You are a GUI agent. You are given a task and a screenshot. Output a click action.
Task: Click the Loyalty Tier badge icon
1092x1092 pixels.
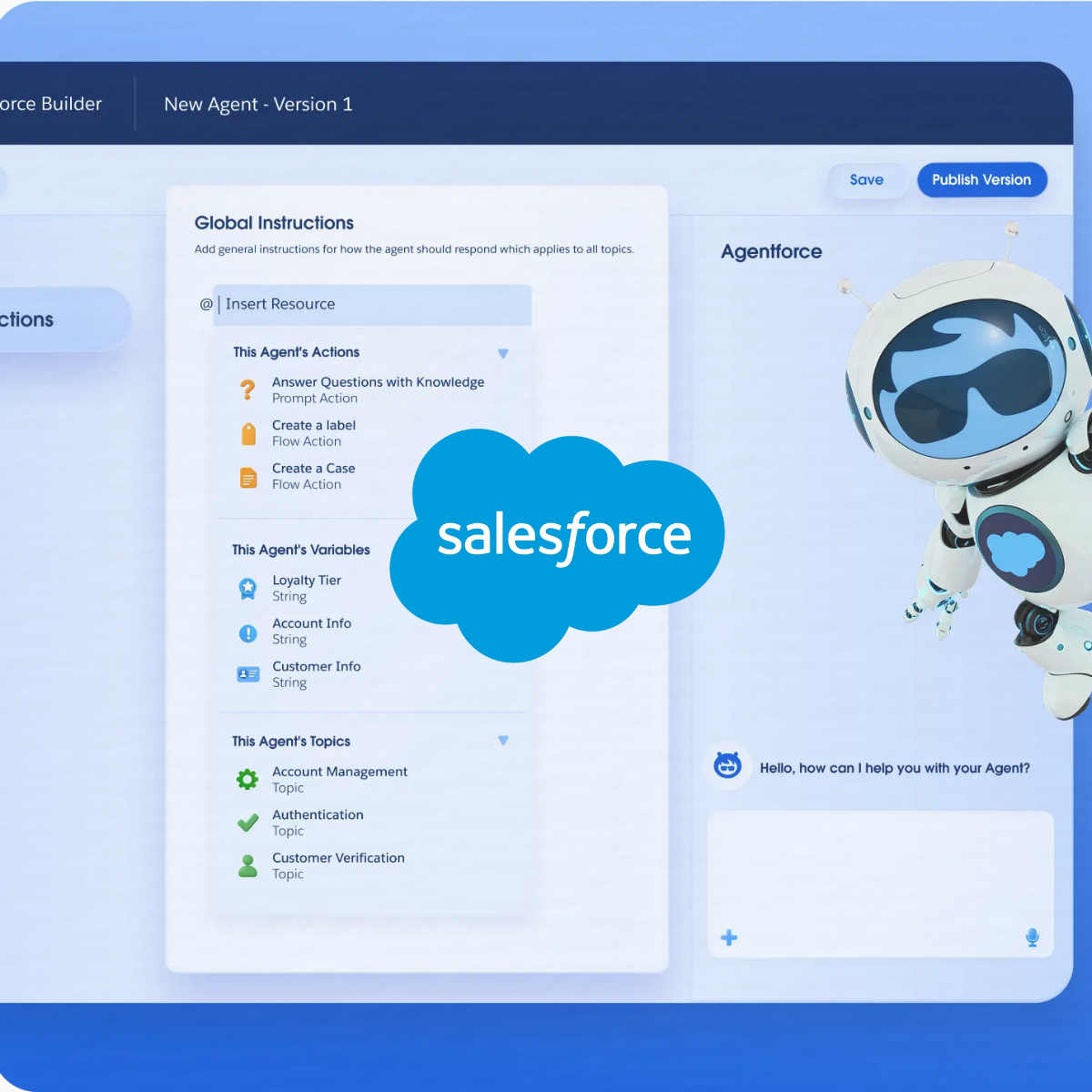pos(248,589)
